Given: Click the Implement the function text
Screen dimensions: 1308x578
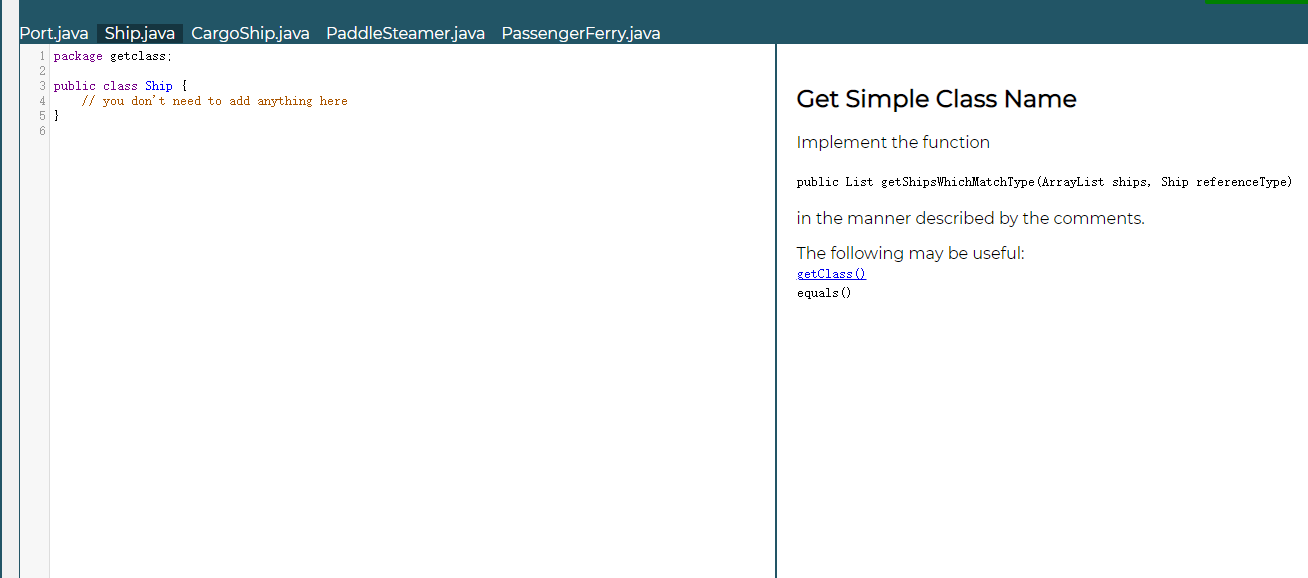Looking at the screenshot, I should [x=893, y=142].
